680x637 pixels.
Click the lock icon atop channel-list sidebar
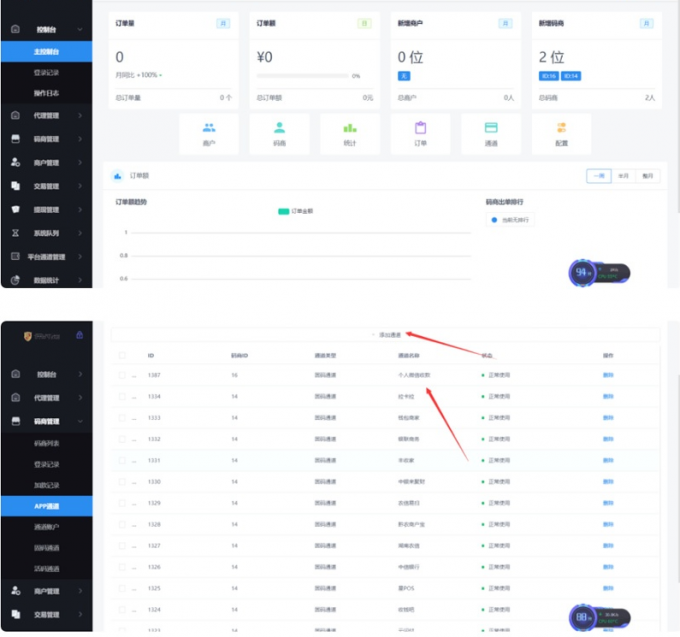click(79, 335)
